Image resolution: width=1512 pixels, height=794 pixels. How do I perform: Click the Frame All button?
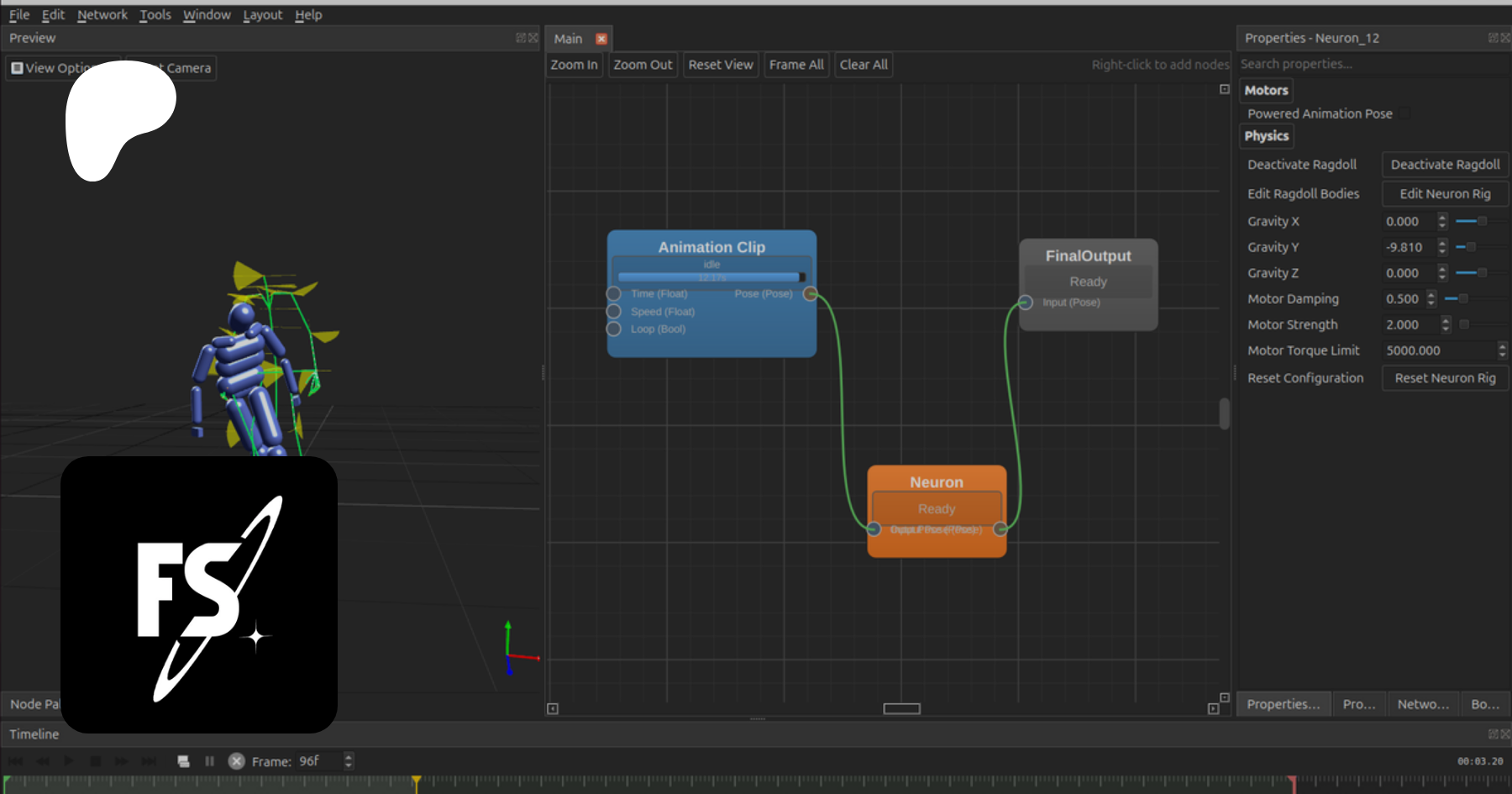[x=795, y=65]
